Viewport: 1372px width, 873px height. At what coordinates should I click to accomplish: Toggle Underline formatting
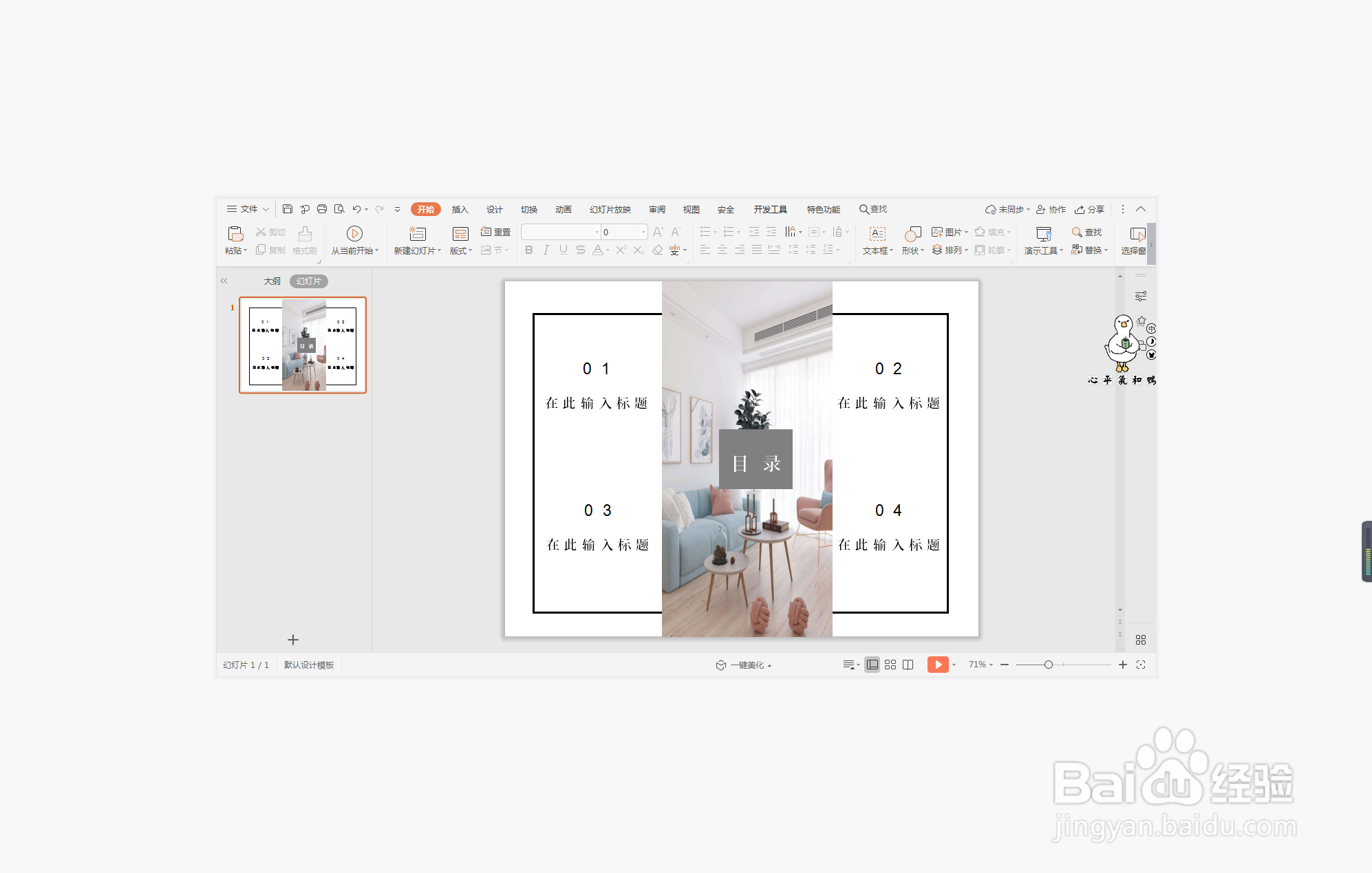[564, 250]
